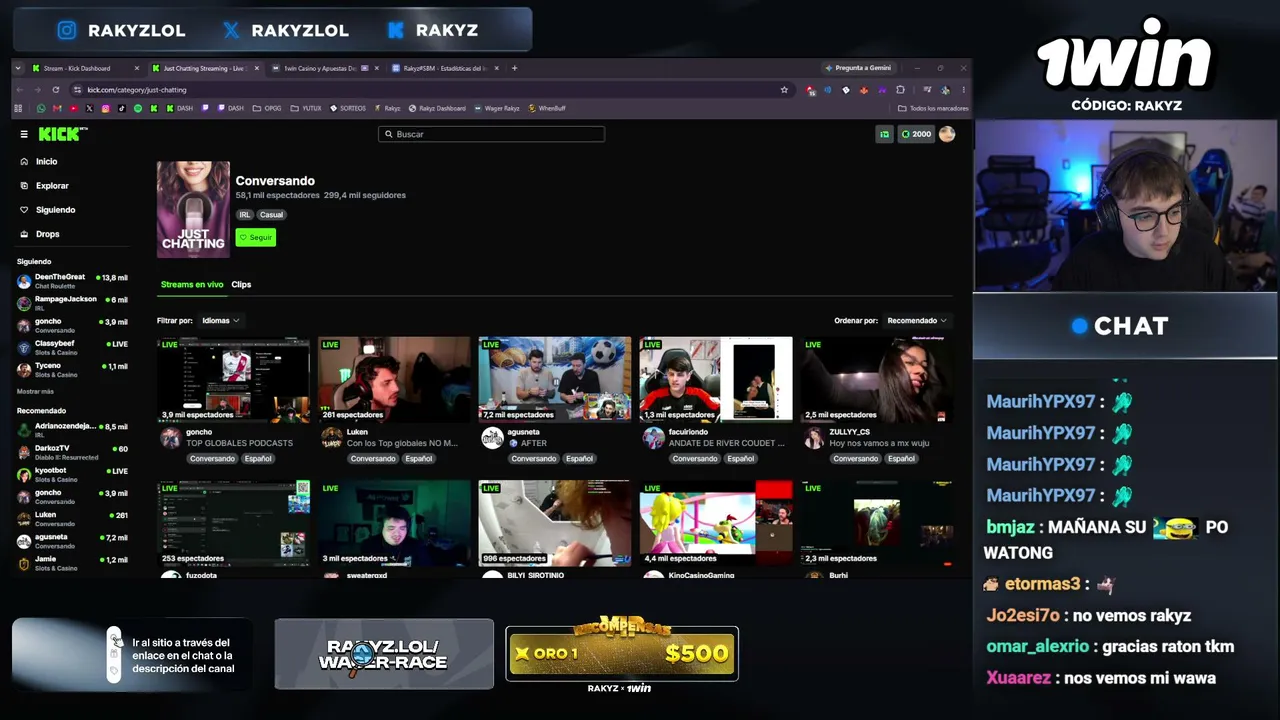Open the SORTEOS bookmark folder
Screen dimensions: 1280x720
(347, 108)
